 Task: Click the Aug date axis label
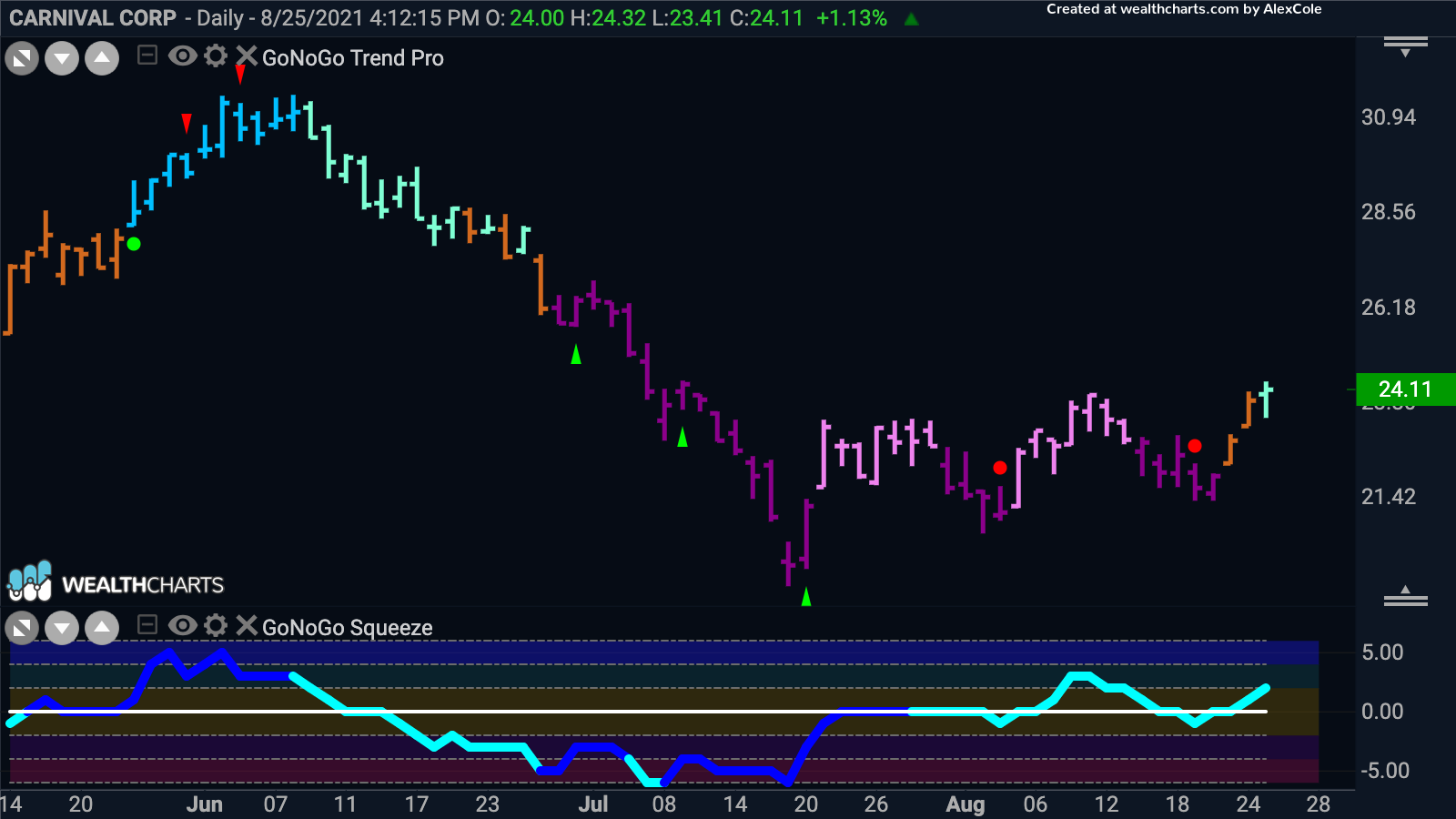966,804
